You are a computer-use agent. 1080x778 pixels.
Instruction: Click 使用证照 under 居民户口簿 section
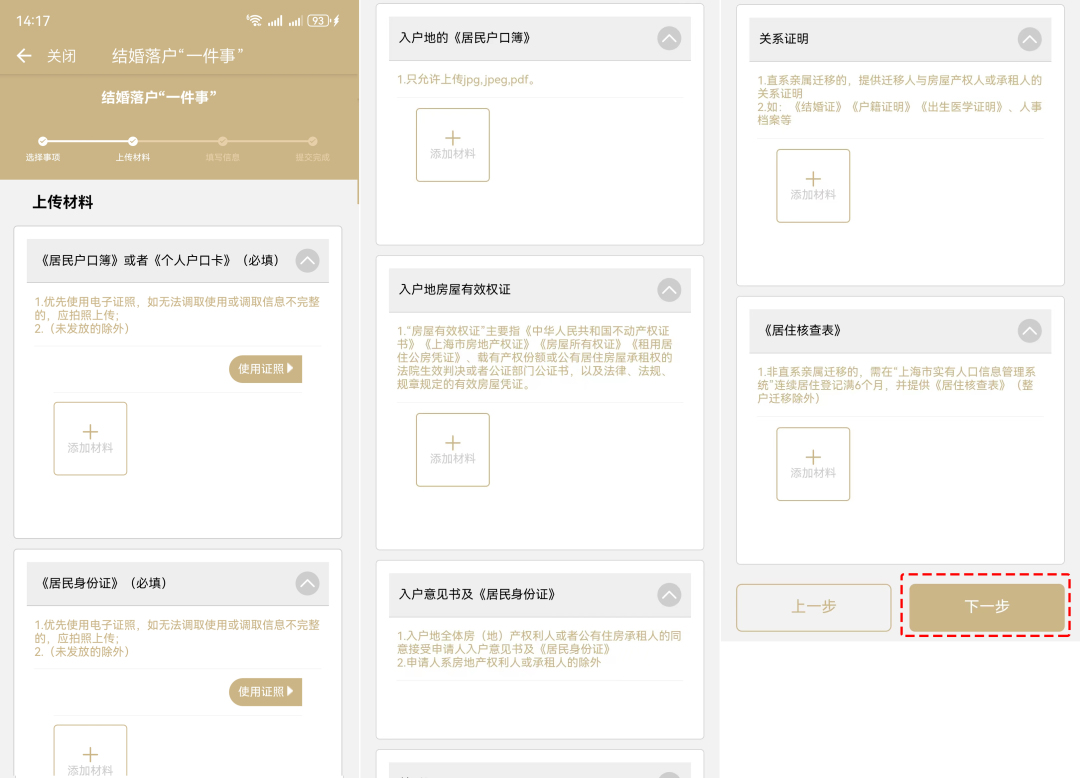(265, 369)
